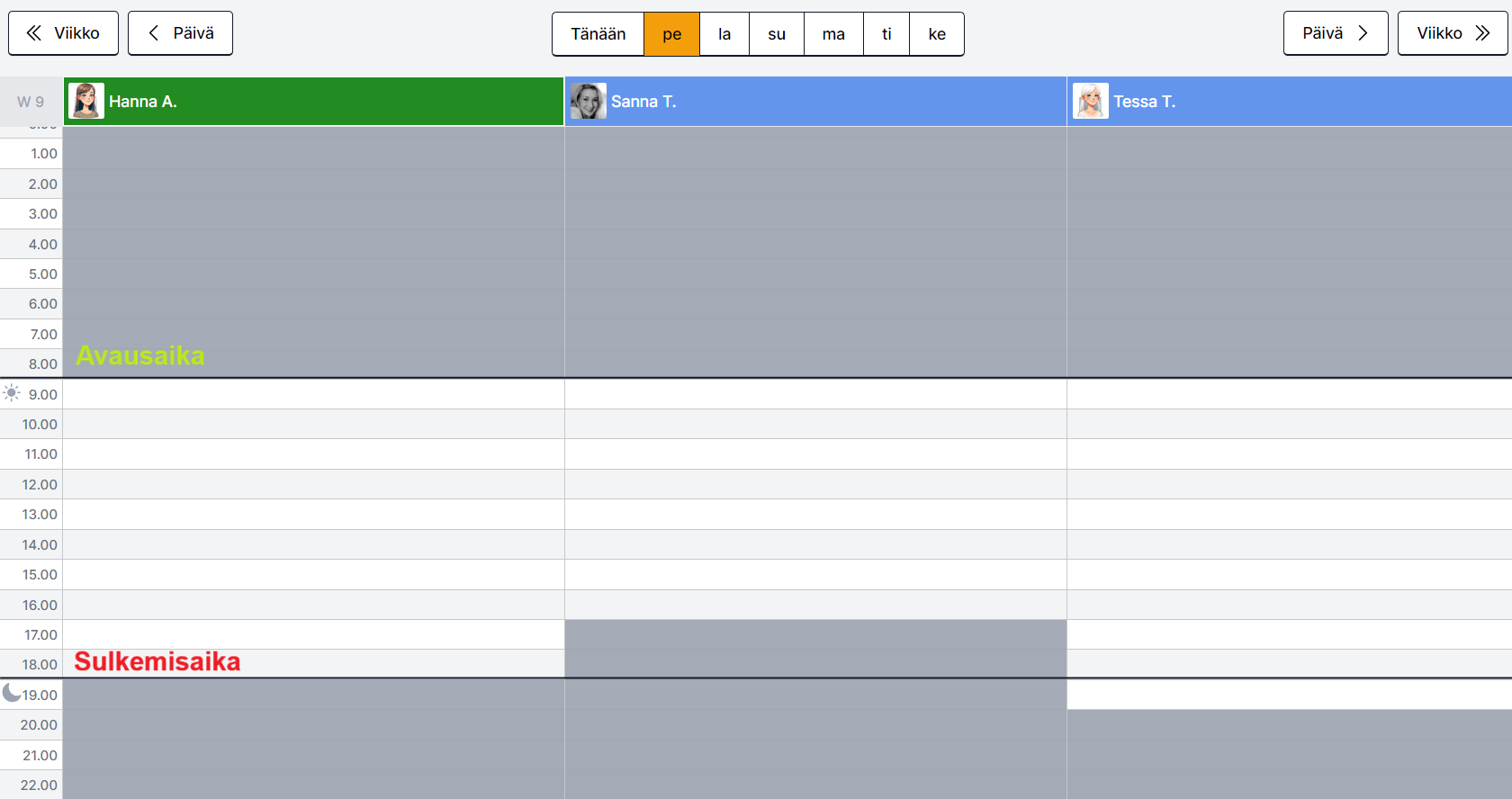
Task: Switch to the su day tab
Action: pyautogui.click(x=777, y=34)
